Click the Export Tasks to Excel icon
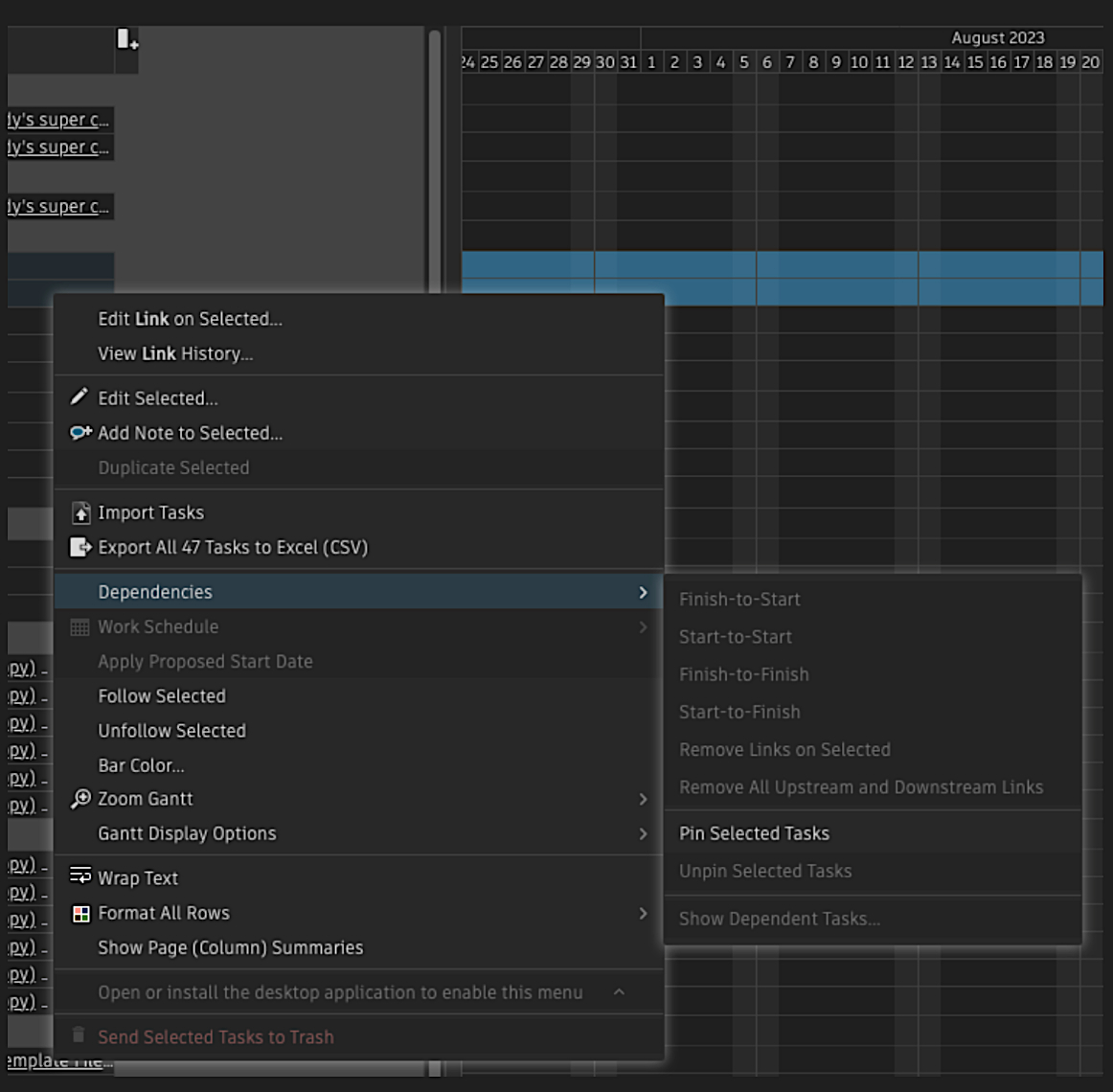 80,547
